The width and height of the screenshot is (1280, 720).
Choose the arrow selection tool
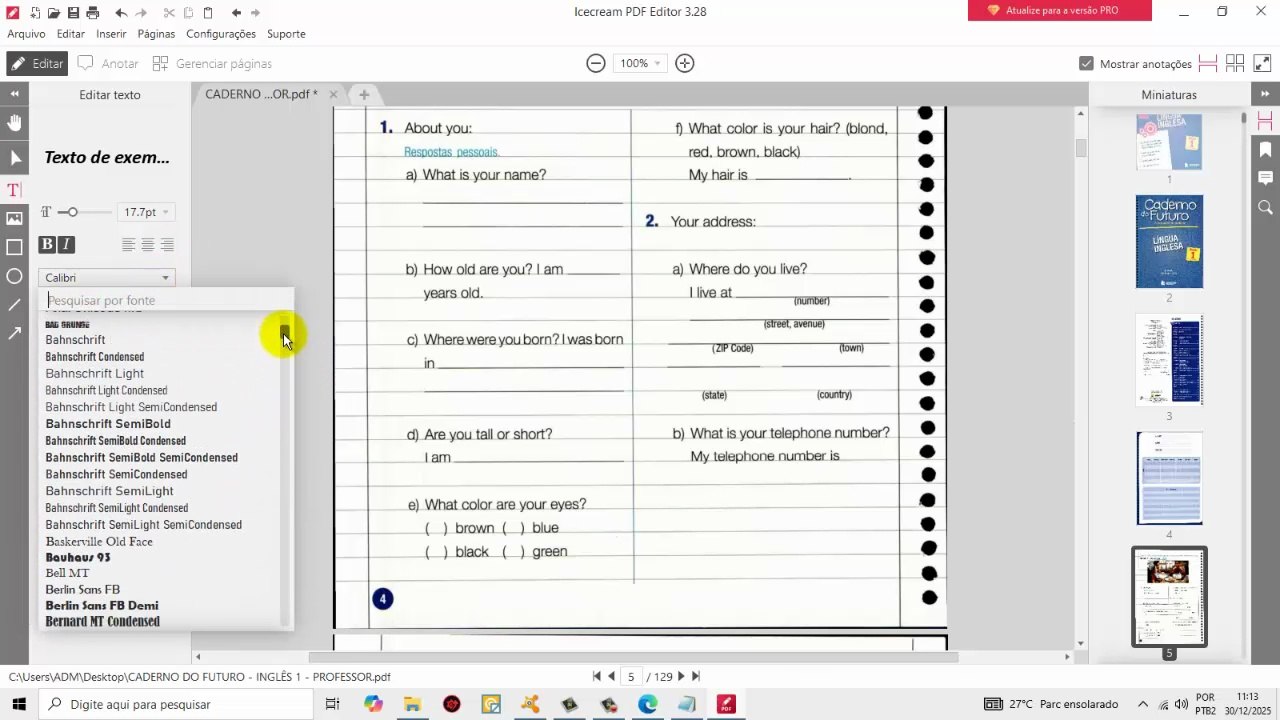[x=14, y=158]
